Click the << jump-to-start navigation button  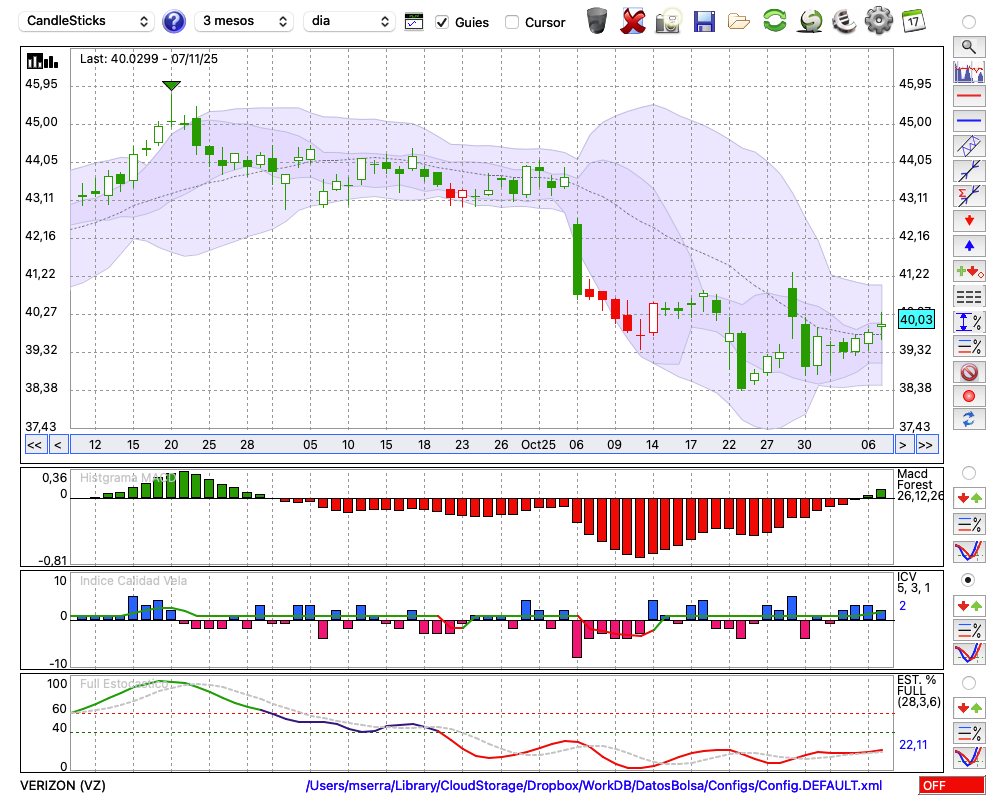pyautogui.click(x=34, y=445)
